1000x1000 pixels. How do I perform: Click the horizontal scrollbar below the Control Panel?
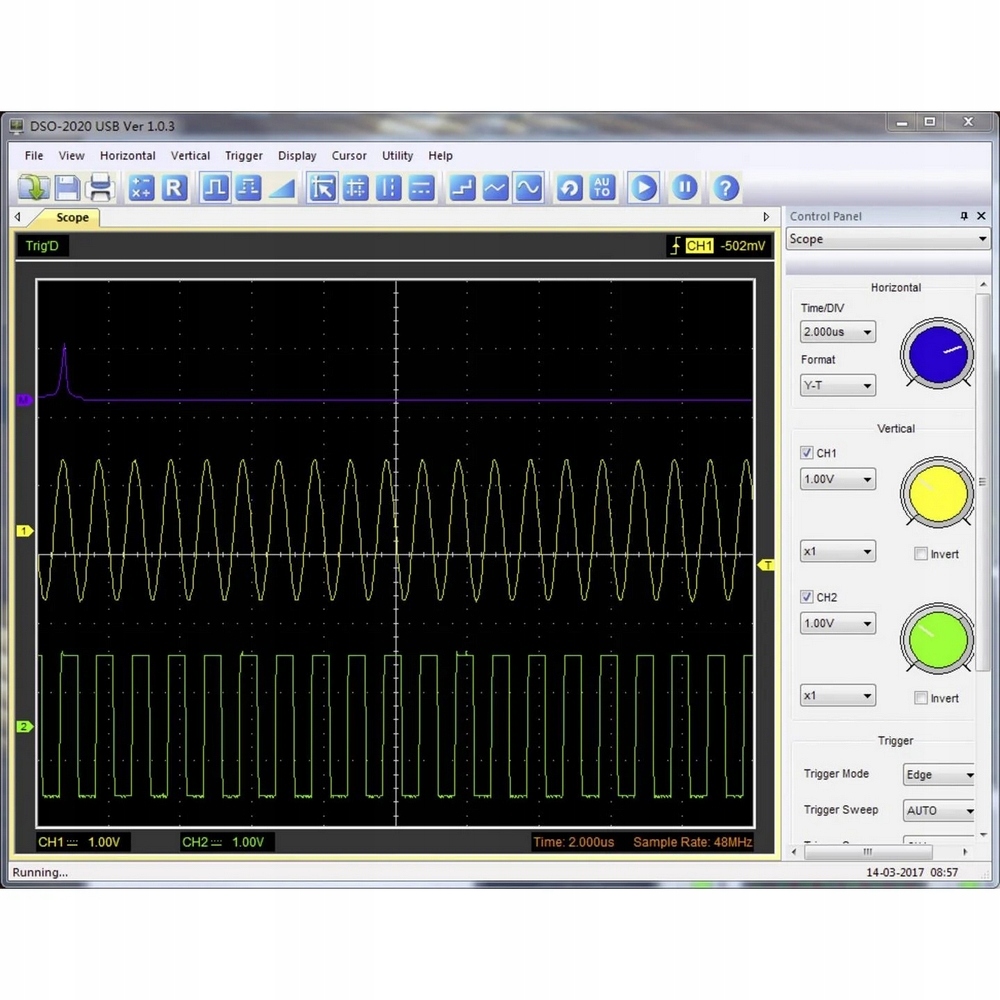(x=866, y=852)
